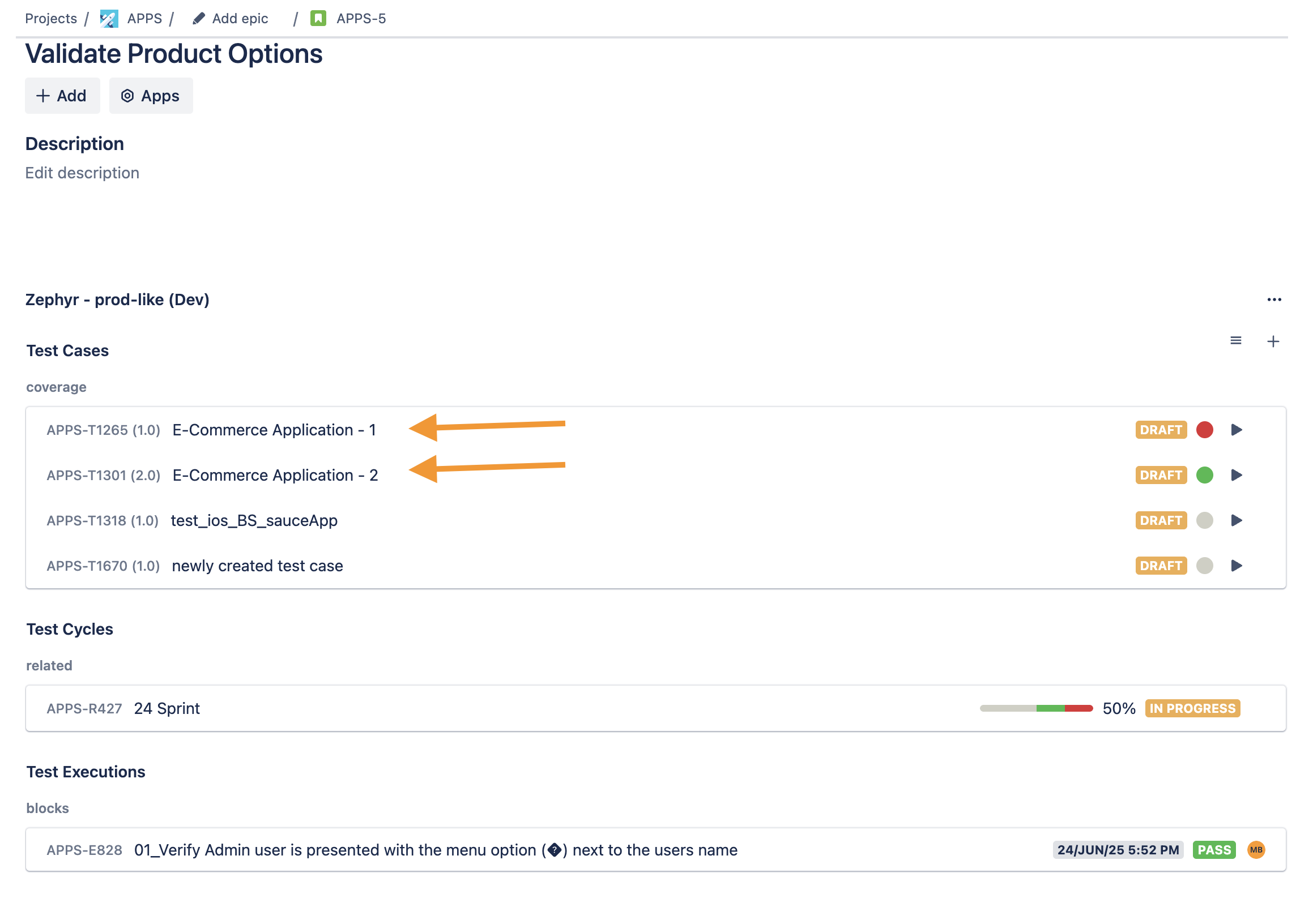Click play icon for E-Commerce Application - 2
Viewport: 1313px width, 924px height.
[x=1236, y=475]
